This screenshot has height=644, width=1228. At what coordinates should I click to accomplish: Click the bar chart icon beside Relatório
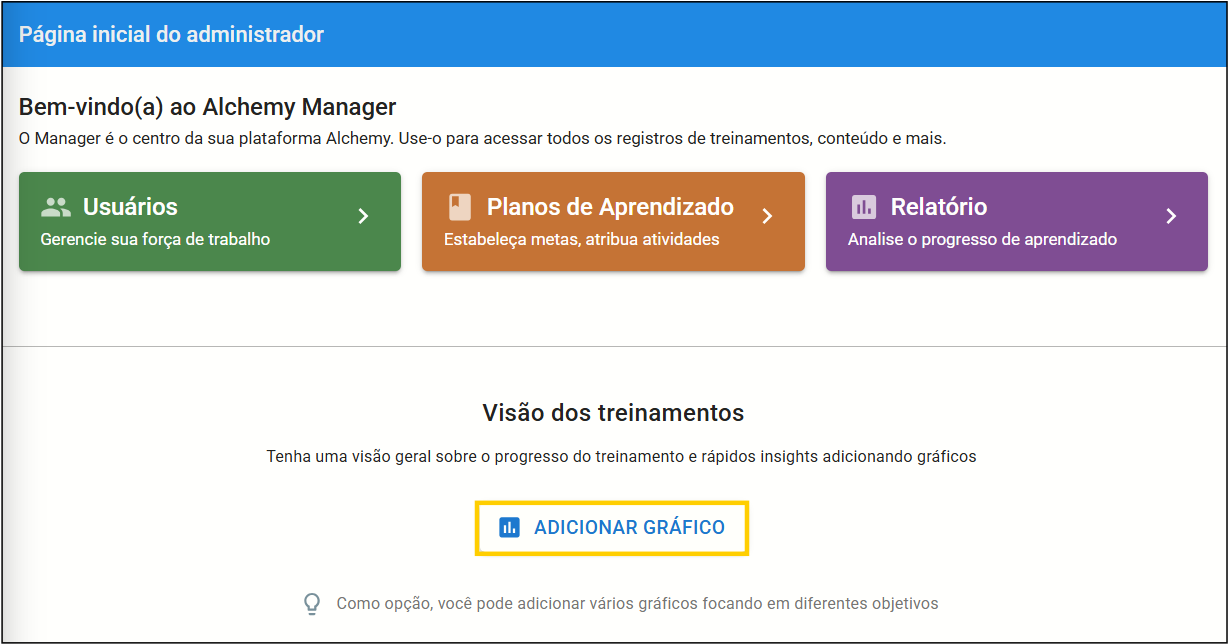pos(863,207)
